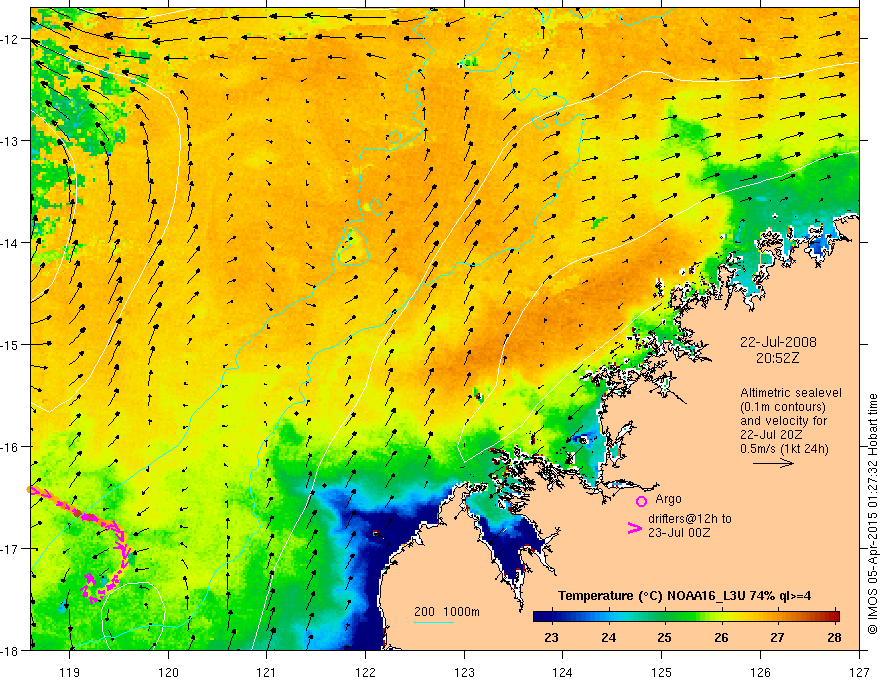The image size is (880, 680).
Task: Click the 'Argo' legend label
Action: coord(668,499)
